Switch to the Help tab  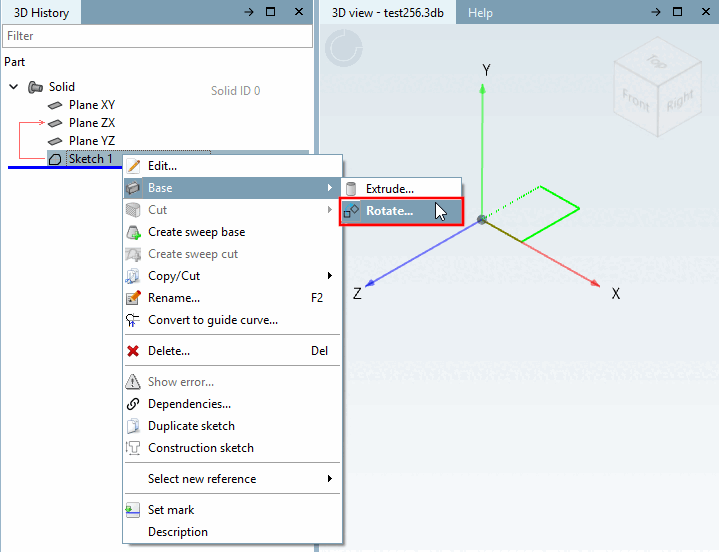point(480,13)
